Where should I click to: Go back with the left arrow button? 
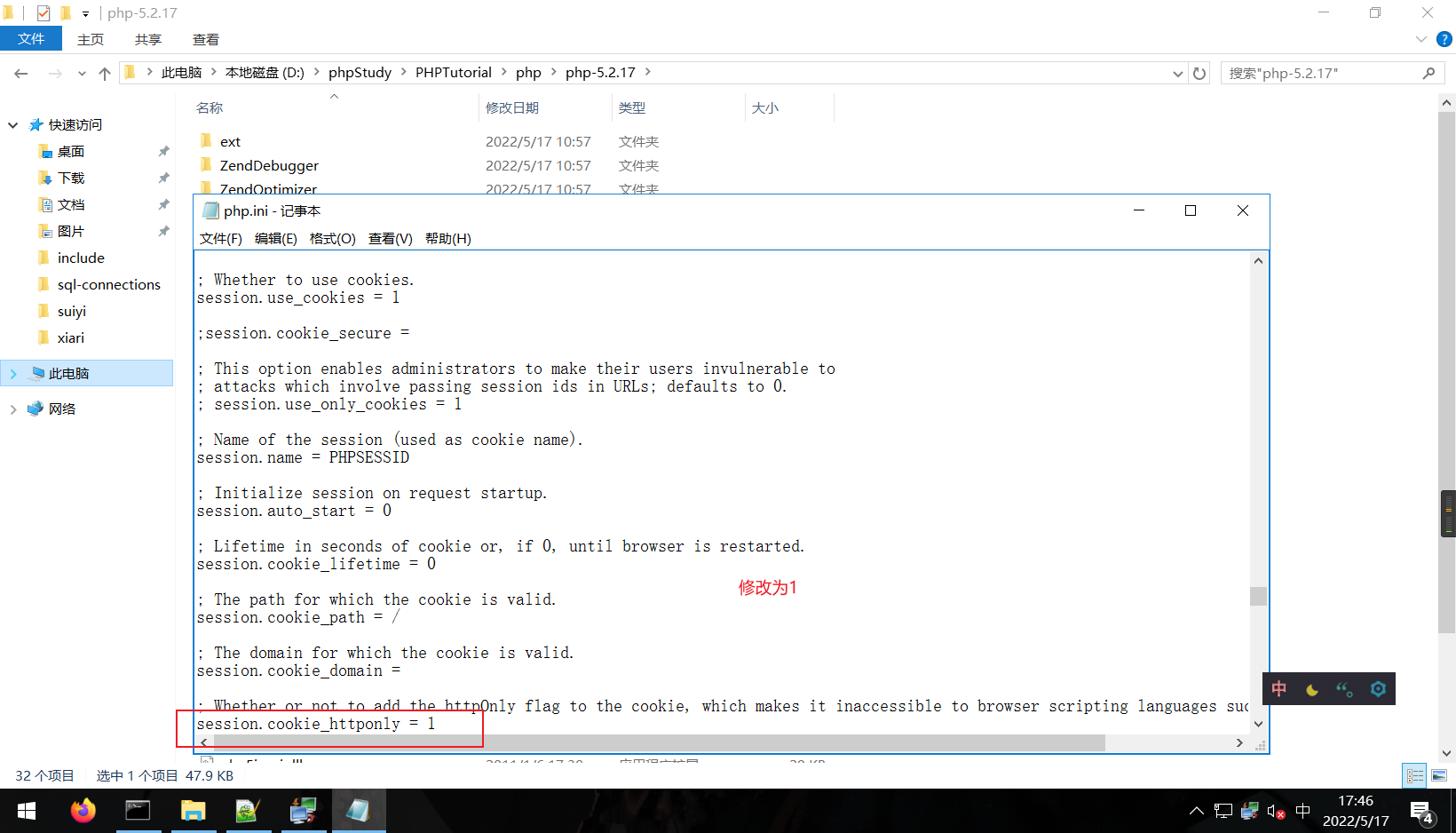tap(21, 73)
